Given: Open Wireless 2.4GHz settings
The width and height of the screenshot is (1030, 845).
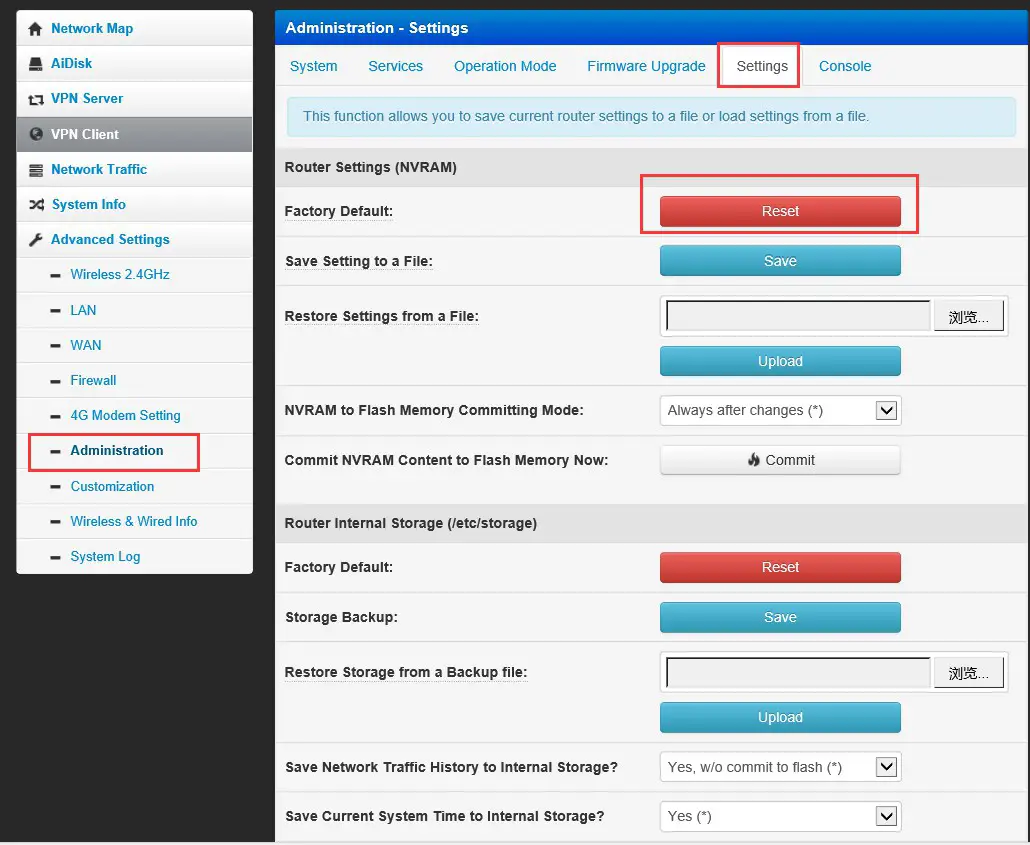Looking at the screenshot, I should [x=120, y=275].
